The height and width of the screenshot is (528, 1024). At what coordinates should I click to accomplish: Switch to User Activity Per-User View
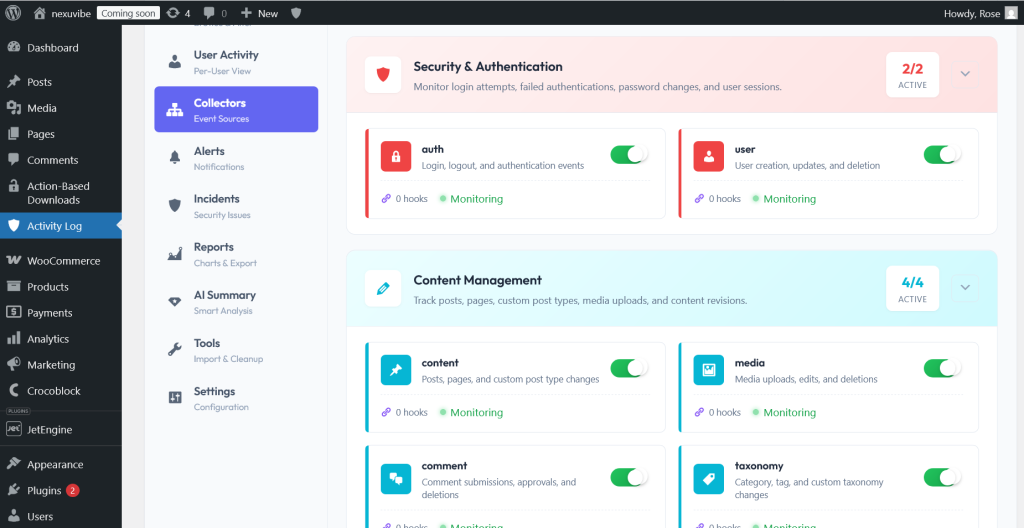pos(236,62)
